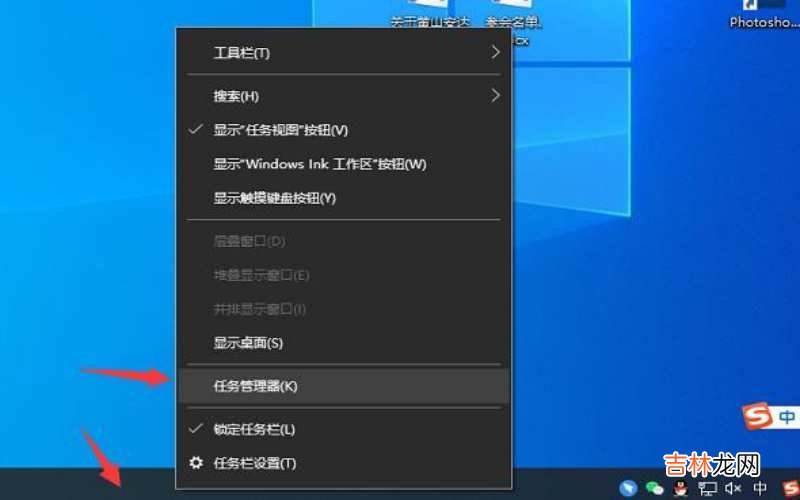The width and height of the screenshot is (800, 500).
Task: Click the gear icon beside 任务栏设置
Action: (196, 463)
